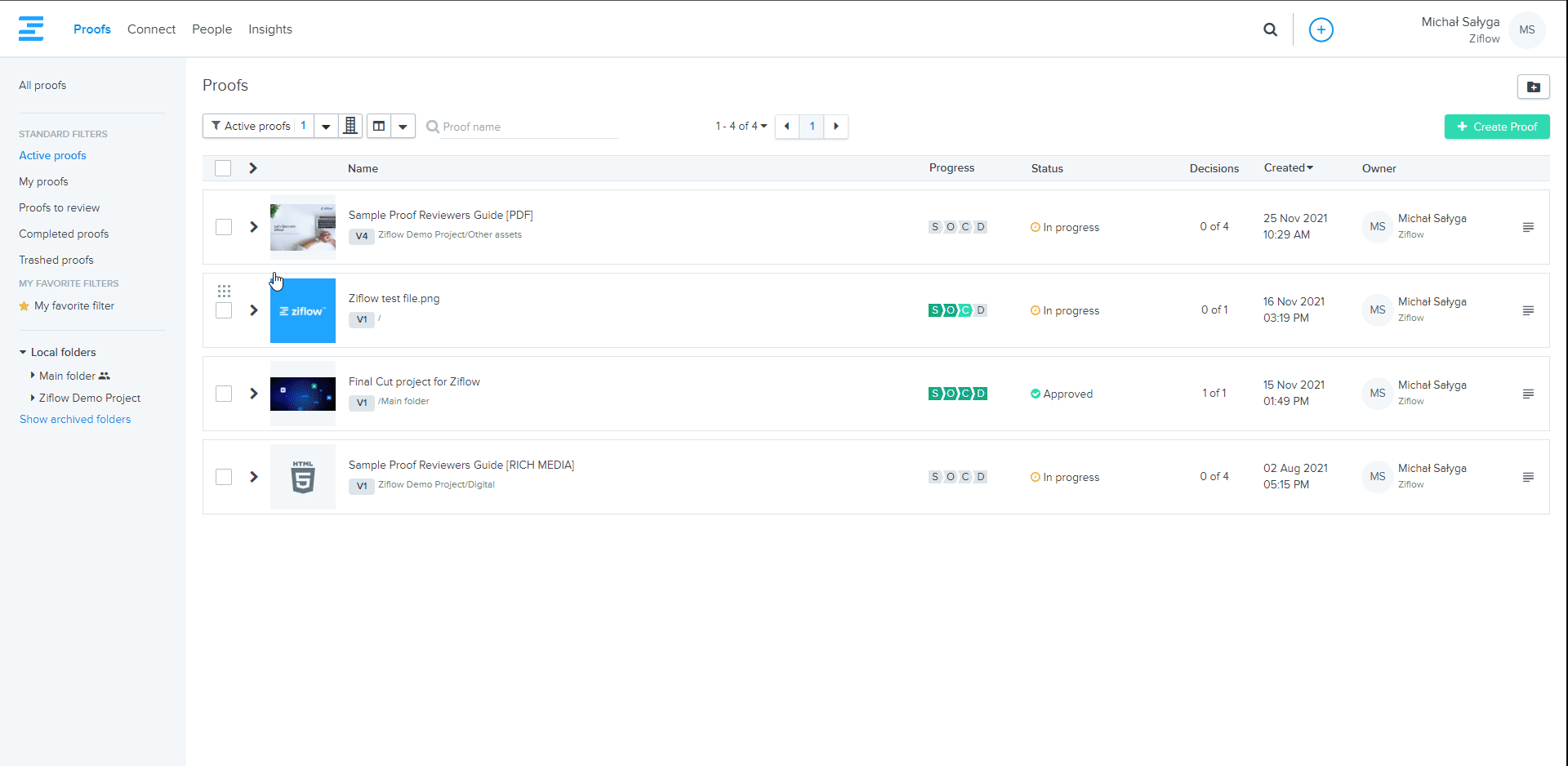Expand the Main folder tree node

click(x=33, y=376)
